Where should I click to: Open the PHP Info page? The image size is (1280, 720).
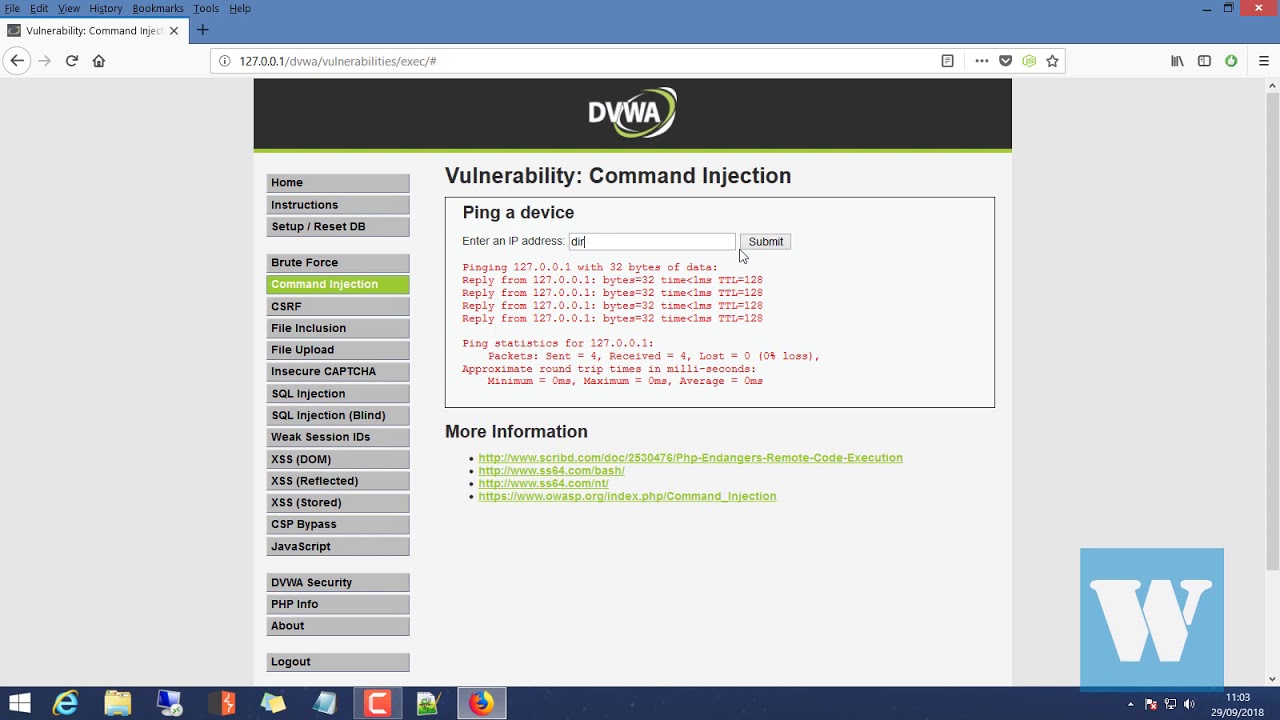pyautogui.click(x=338, y=605)
